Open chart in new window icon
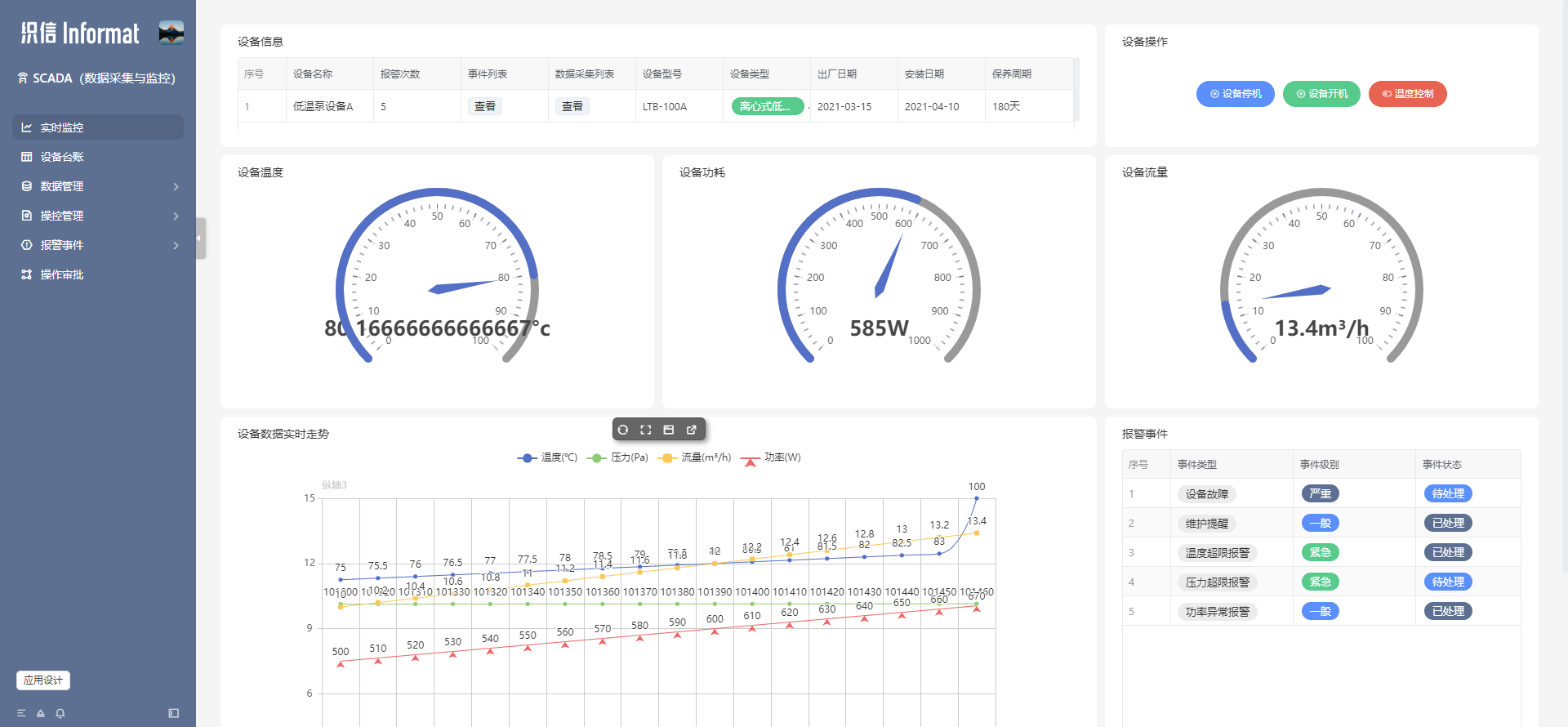This screenshot has height=727, width=1568. click(692, 430)
